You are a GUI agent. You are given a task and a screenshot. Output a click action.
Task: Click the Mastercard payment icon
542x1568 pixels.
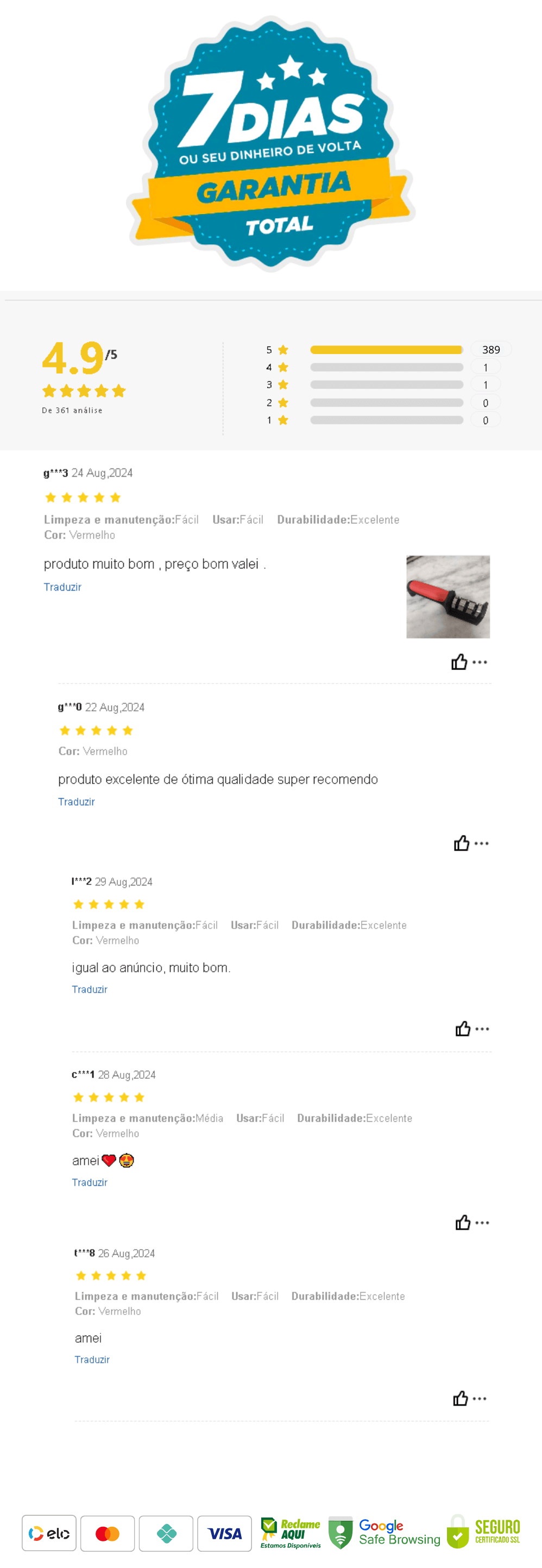(x=108, y=1533)
